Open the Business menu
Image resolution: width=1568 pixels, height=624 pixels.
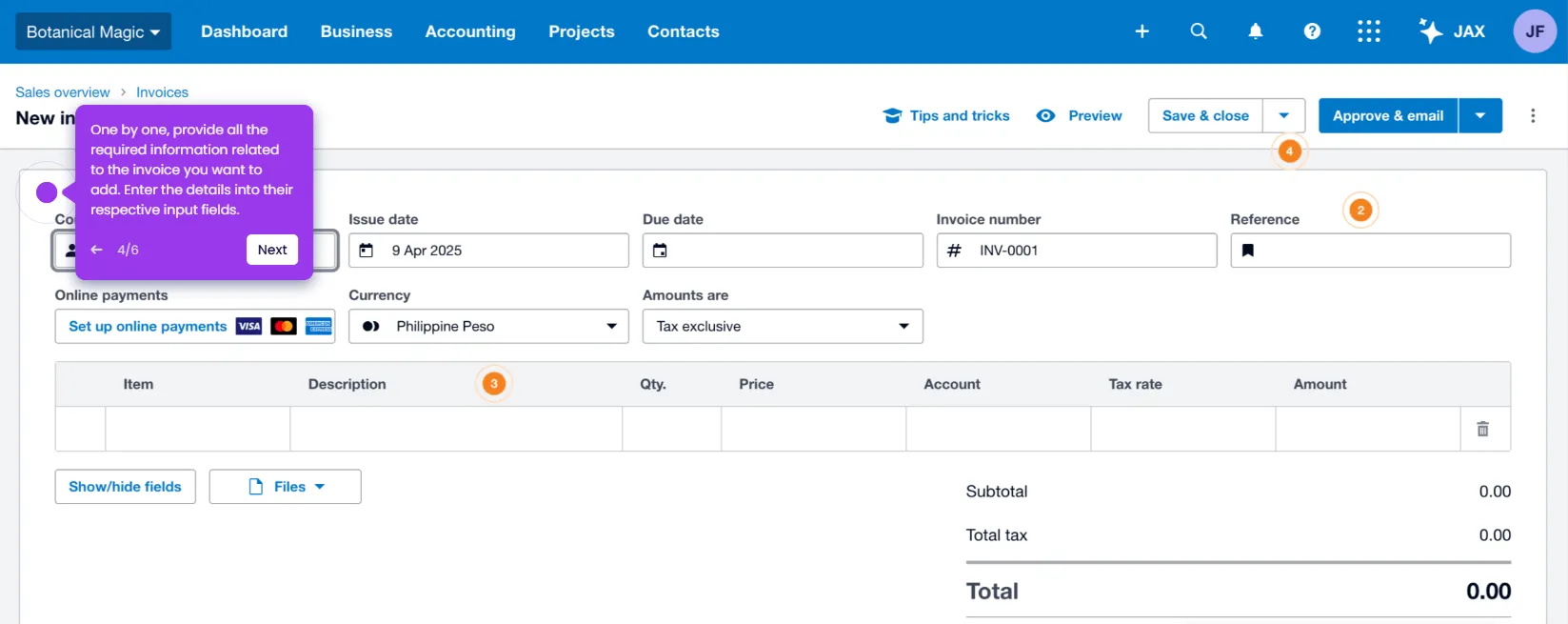pos(356,31)
